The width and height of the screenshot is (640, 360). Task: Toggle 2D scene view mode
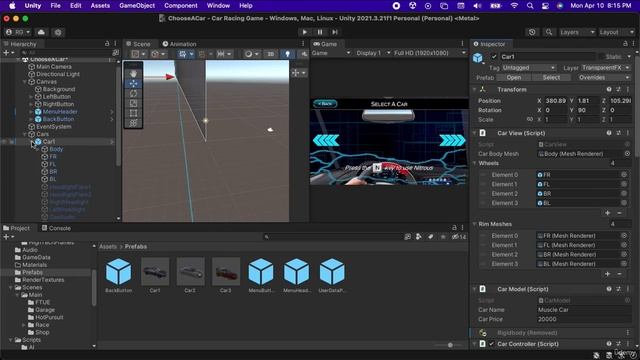coord(271,54)
